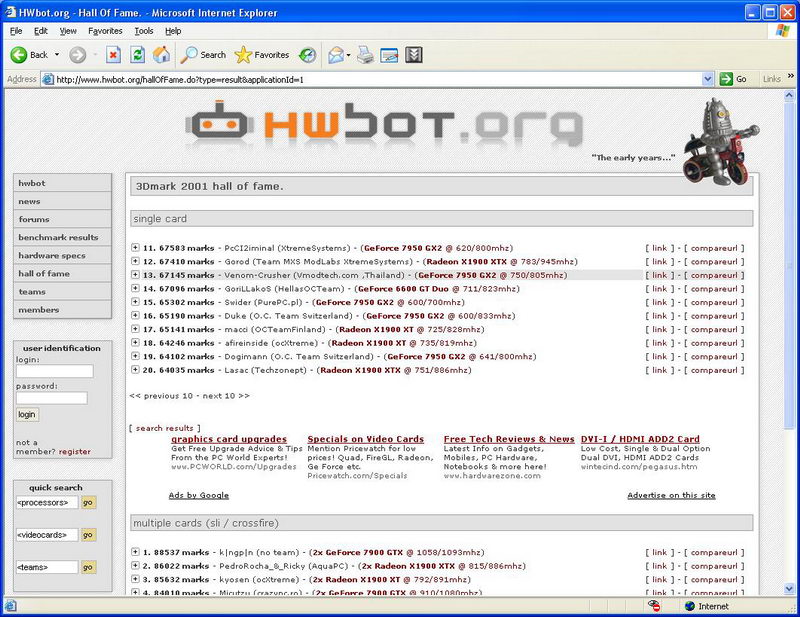
Task: Open the Favorites menu
Action: coord(105,31)
